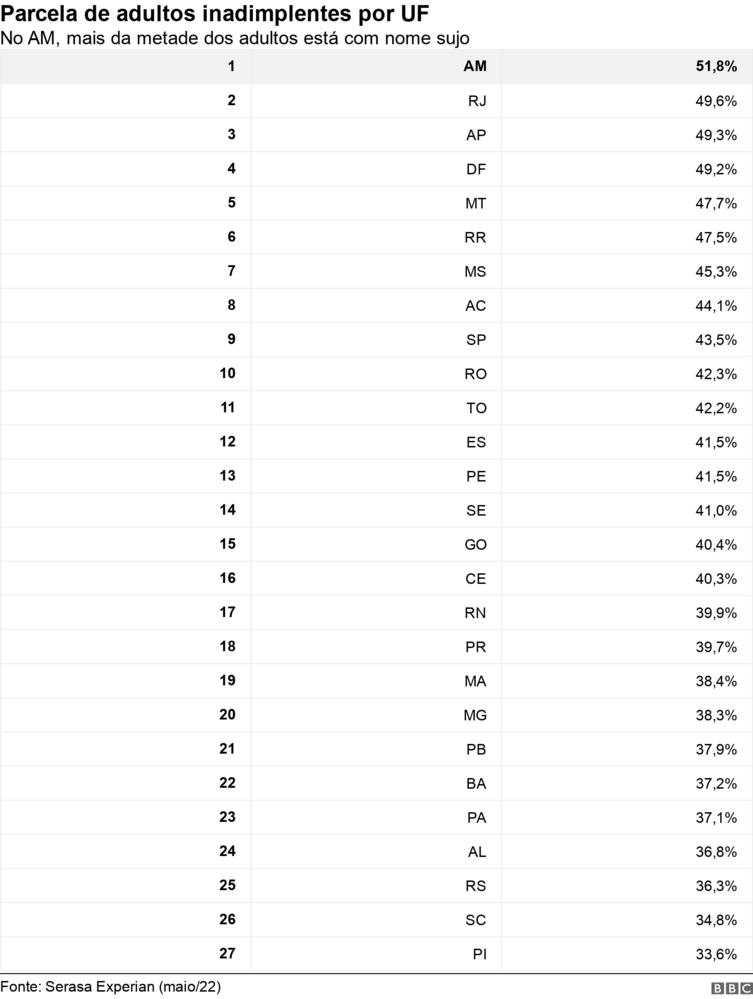
Task: Select the MG state cell
Action: point(475,714)
